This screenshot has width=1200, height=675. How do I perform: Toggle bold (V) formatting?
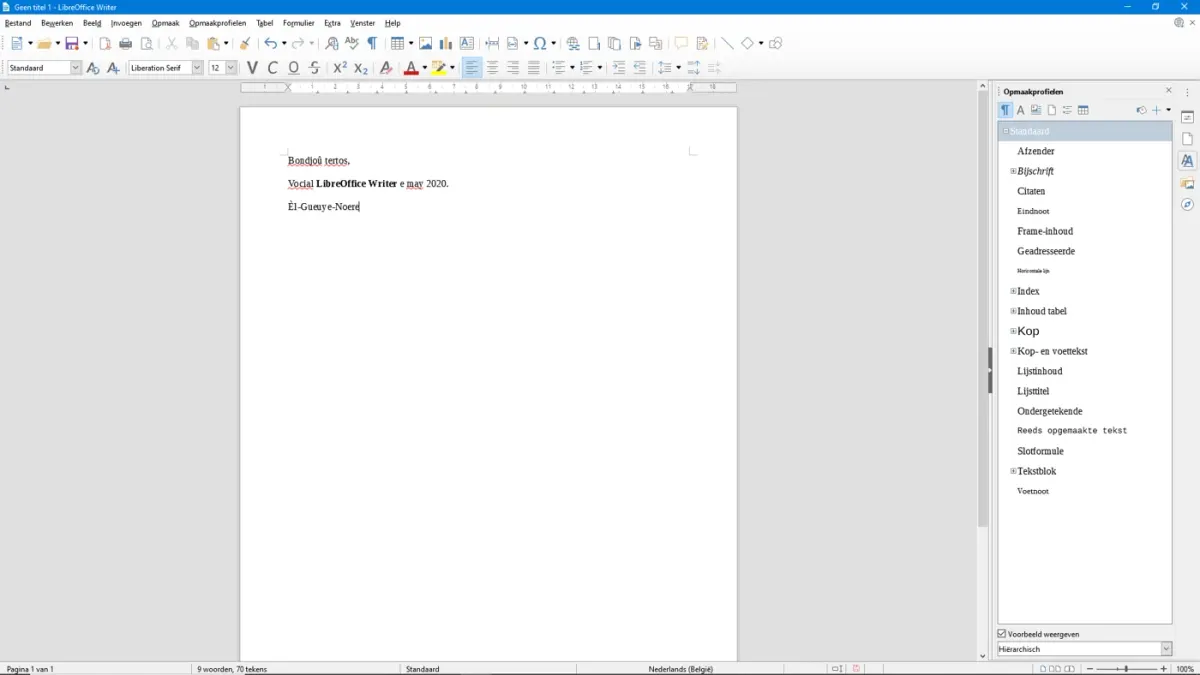pyautogui.click(x=252, y=68)
